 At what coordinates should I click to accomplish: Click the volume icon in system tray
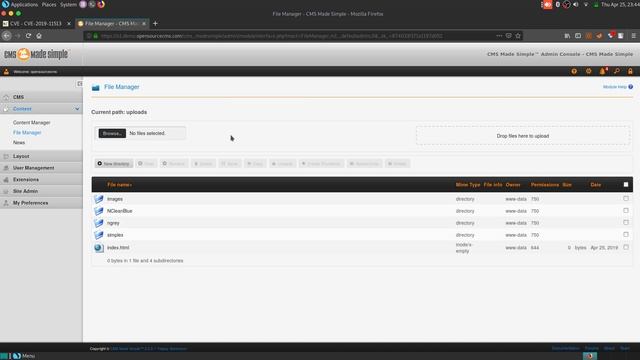click(x=576, y=4)
